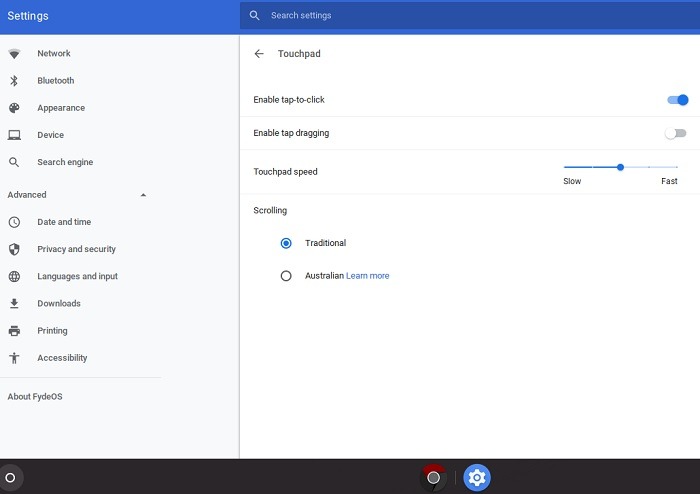Click the Touchpad speed slider handle
The width and height of the screenshot is (700, 494).
click(620, 167)
